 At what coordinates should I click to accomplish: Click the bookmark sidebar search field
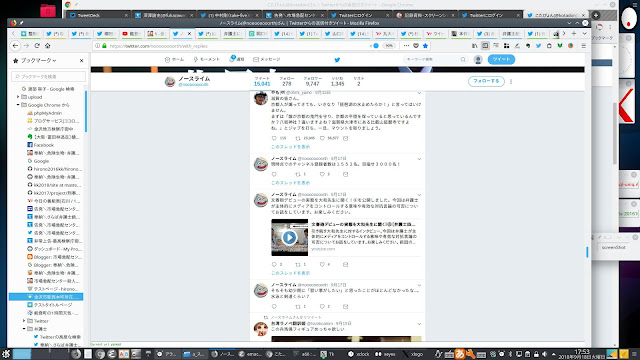(49, 76)
